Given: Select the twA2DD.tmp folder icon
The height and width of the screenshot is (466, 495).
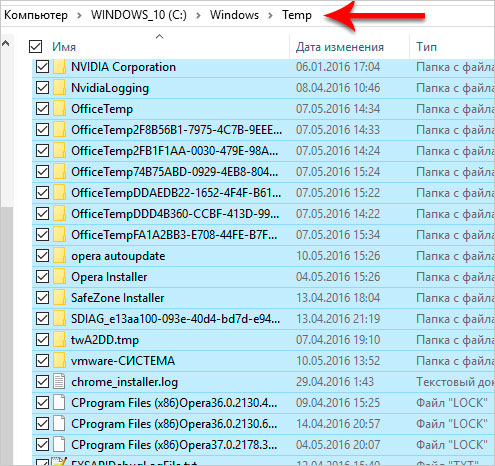Looking at the screenshot, I should [x=60, y=340].
